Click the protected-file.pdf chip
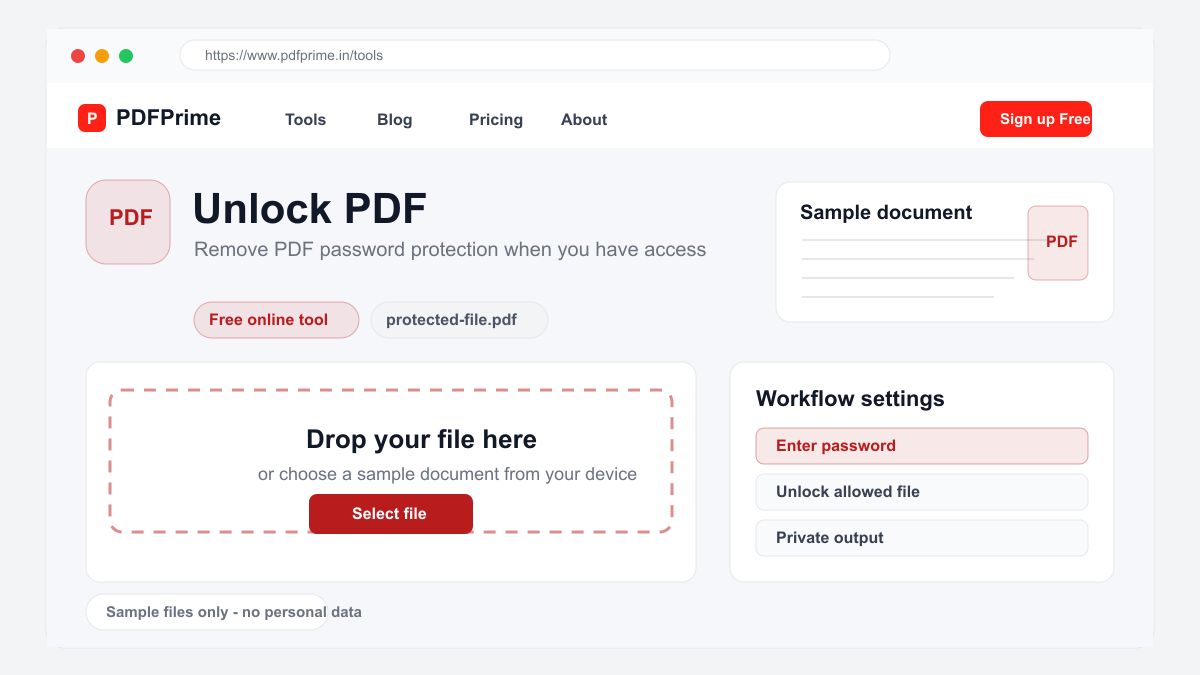 459,320
